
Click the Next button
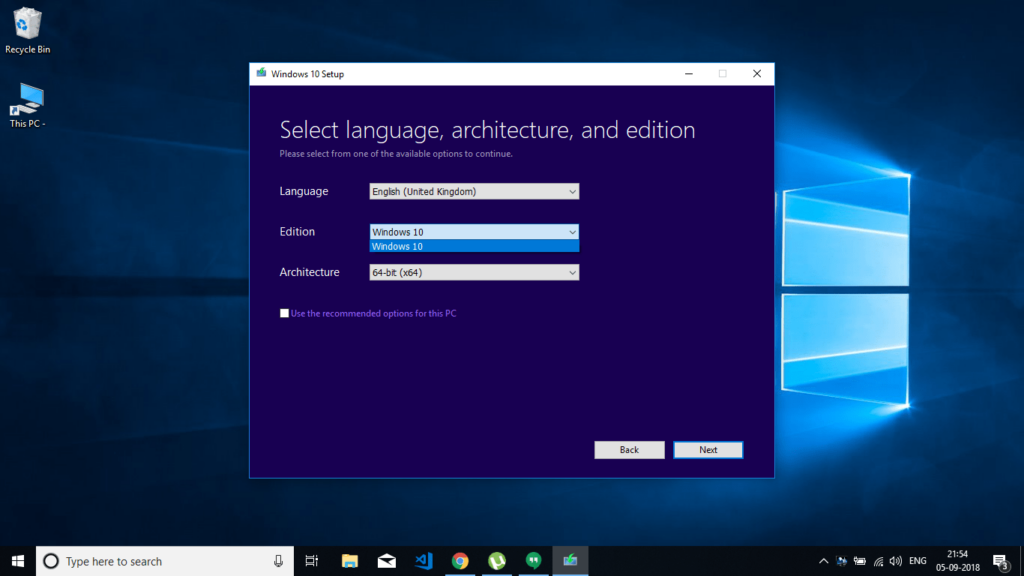pyautogui.click(x=708, y=450)
